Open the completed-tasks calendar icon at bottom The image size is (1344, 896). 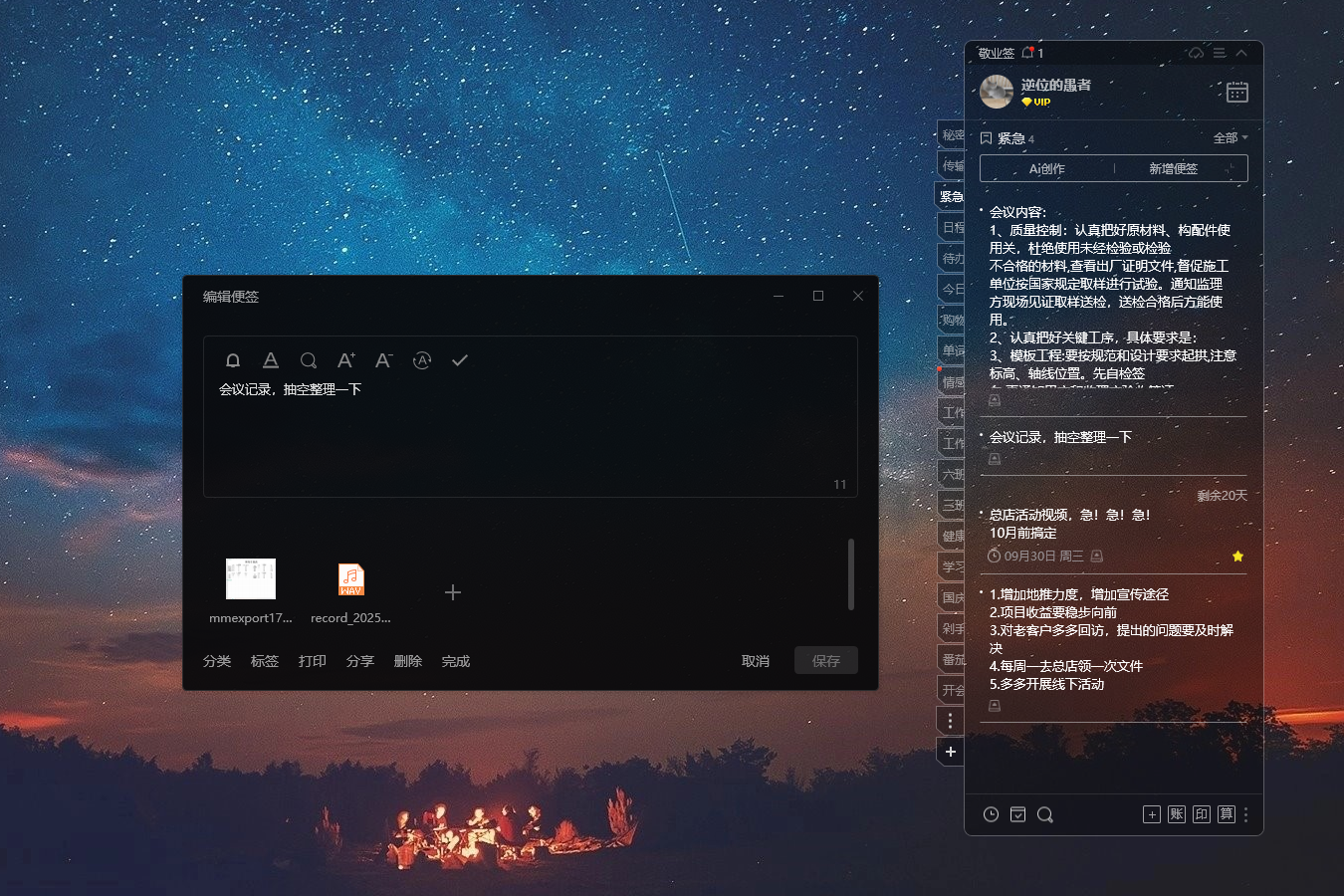[1017, 814]
